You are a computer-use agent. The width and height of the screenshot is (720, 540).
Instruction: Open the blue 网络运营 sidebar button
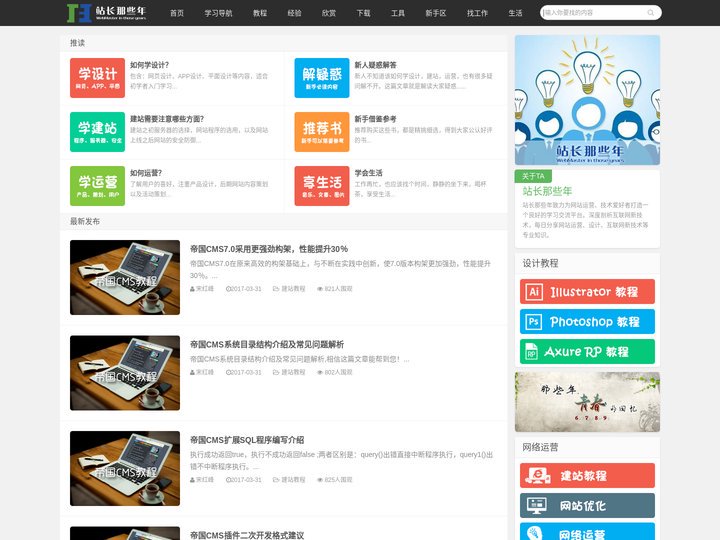(x=587, y=532)
